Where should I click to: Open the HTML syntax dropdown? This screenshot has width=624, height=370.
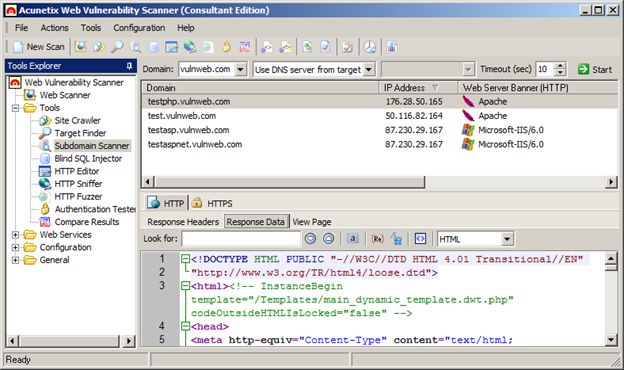tap(507, 239)
